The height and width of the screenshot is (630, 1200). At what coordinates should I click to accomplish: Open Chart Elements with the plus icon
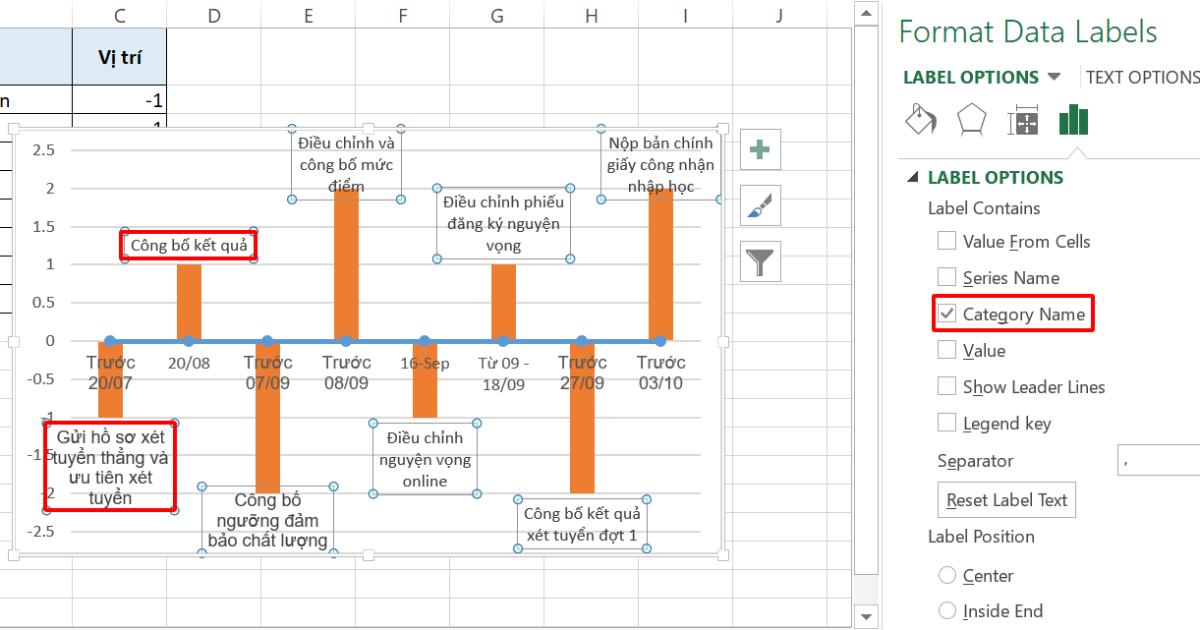pyautogui.click(x=759, y=150)
